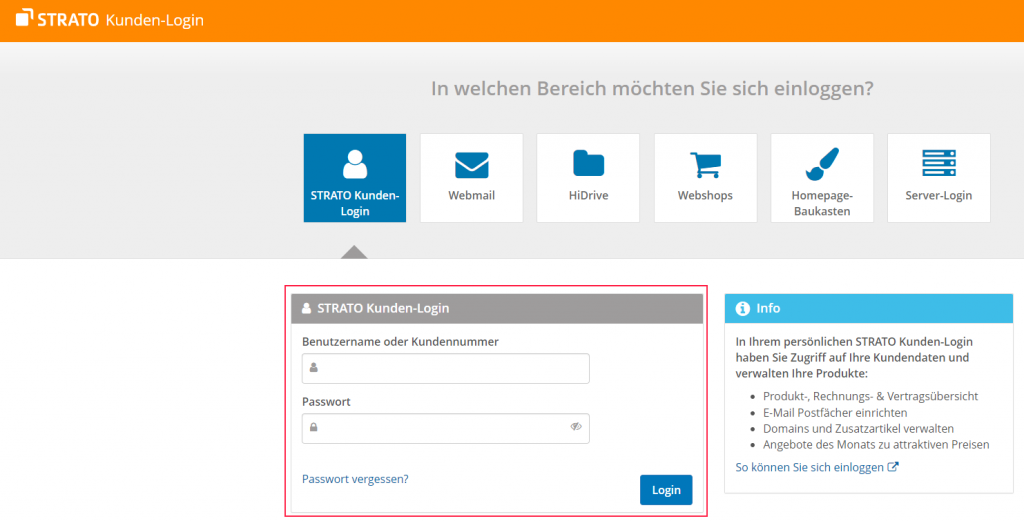This screenshot has height=521, width=1024.
Task: Click the person icon beside the STRATO Kunden-Login form title
Action: [306, 308]
